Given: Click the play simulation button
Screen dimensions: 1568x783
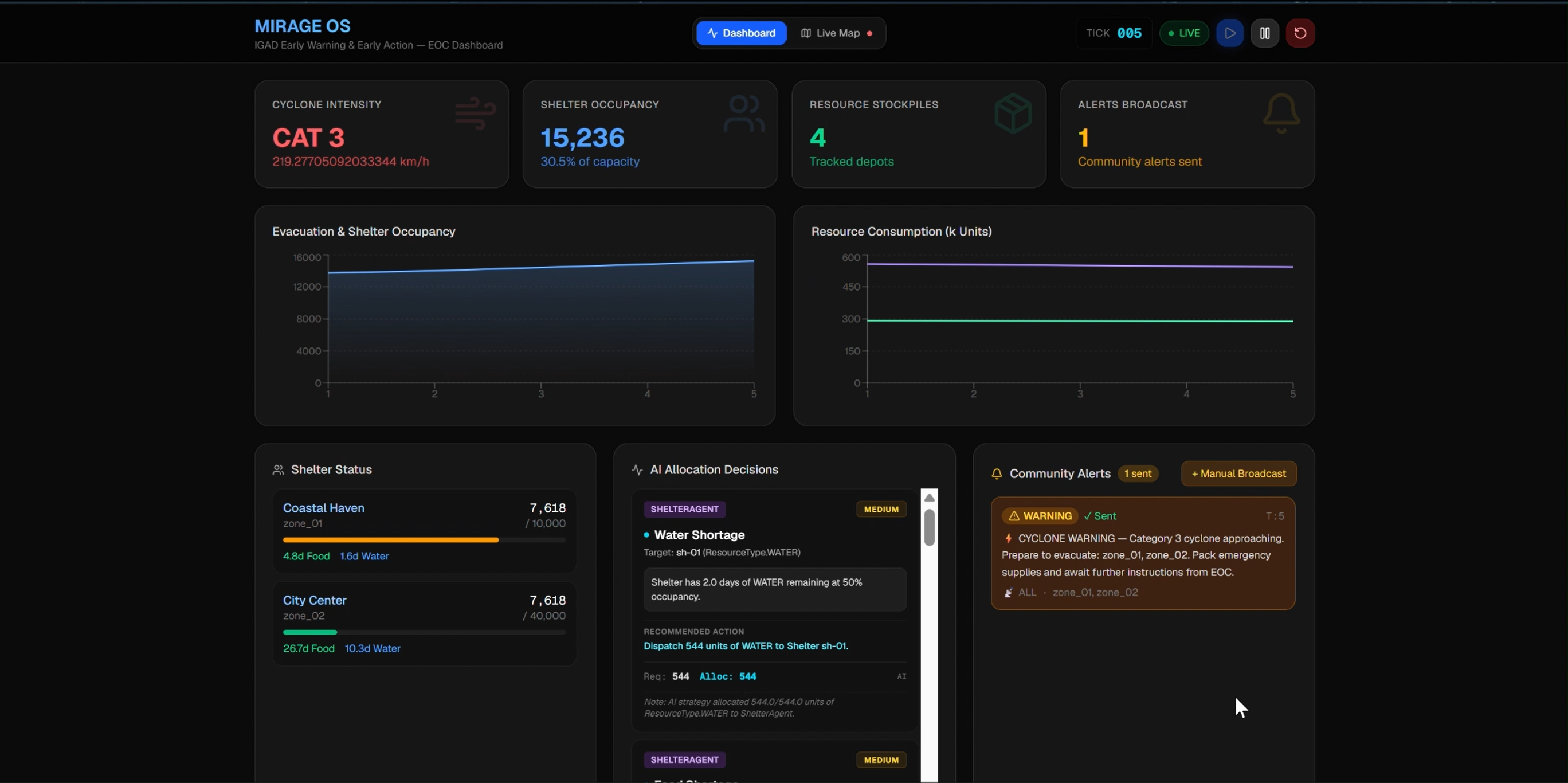Looking at the screenshot, I should (x=1229, y=33).
